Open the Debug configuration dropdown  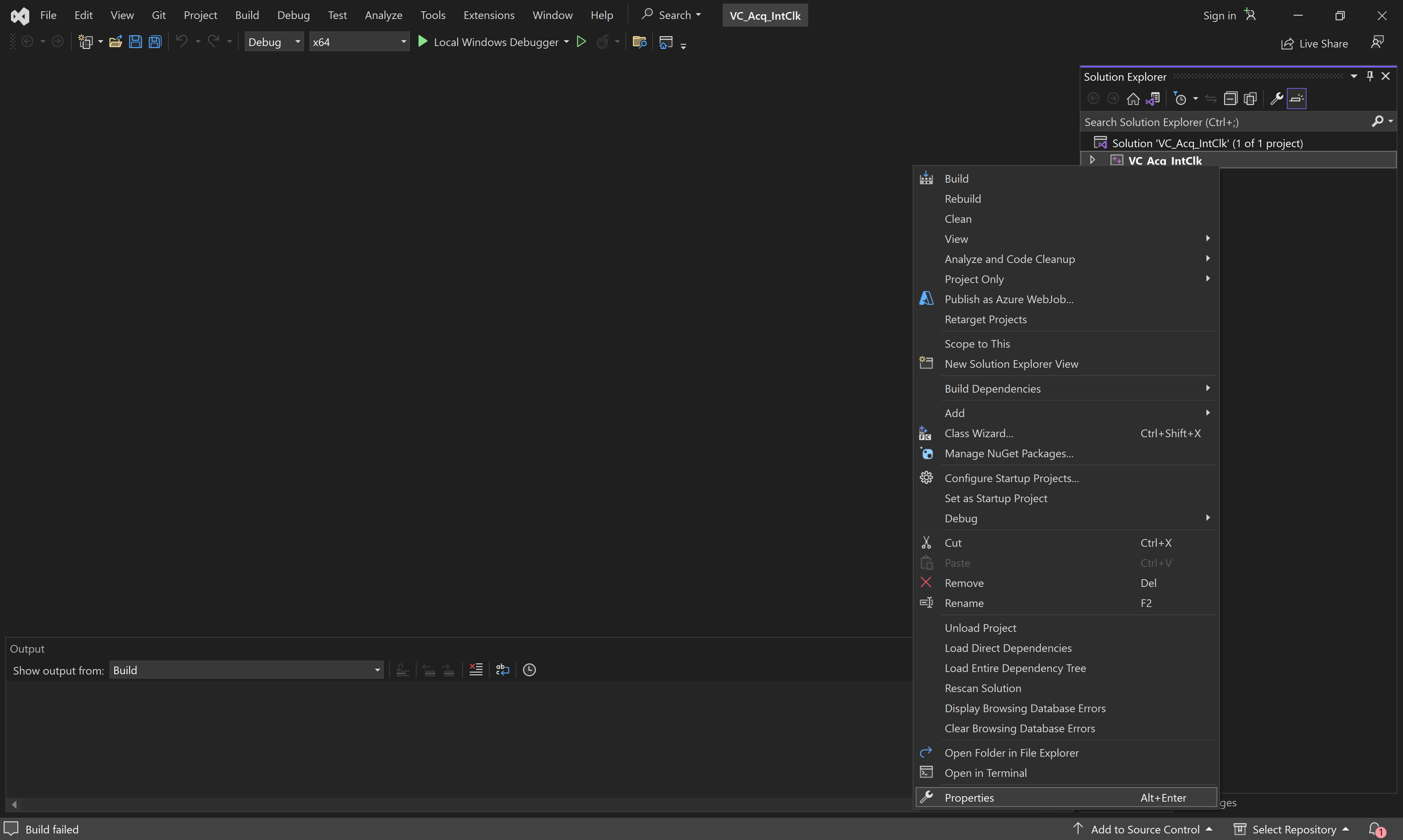tap(274, 42)
